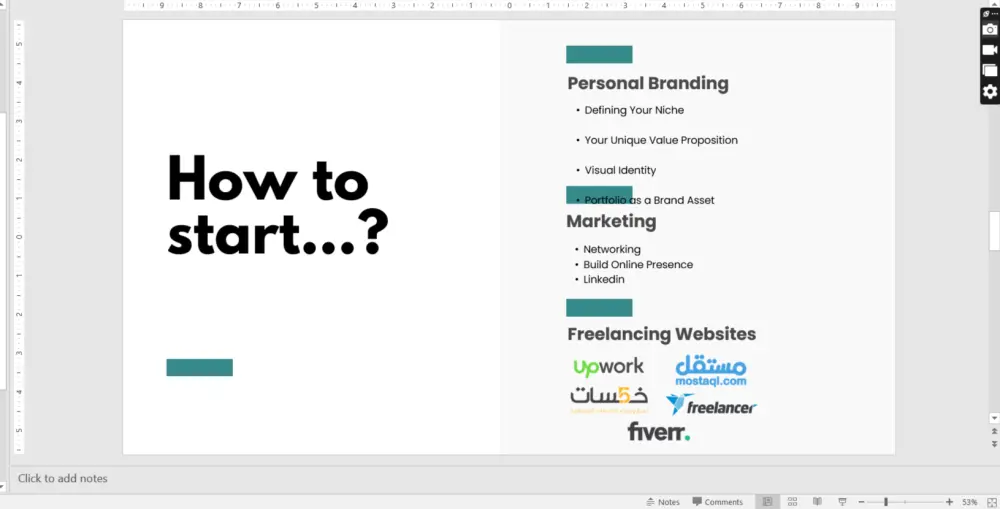Viewport: 1000px width, 509px height.
Task: Switch to Reading View
Action: click(817, 502)
